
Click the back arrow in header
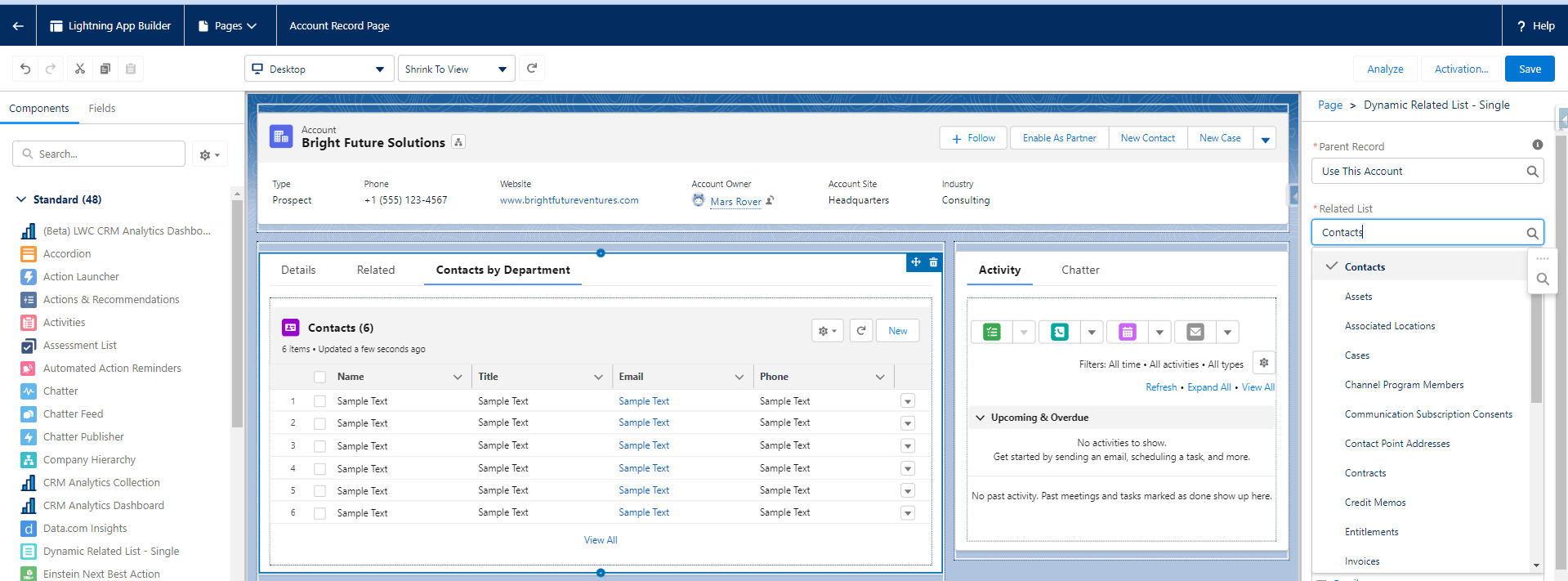pos(18,26)
